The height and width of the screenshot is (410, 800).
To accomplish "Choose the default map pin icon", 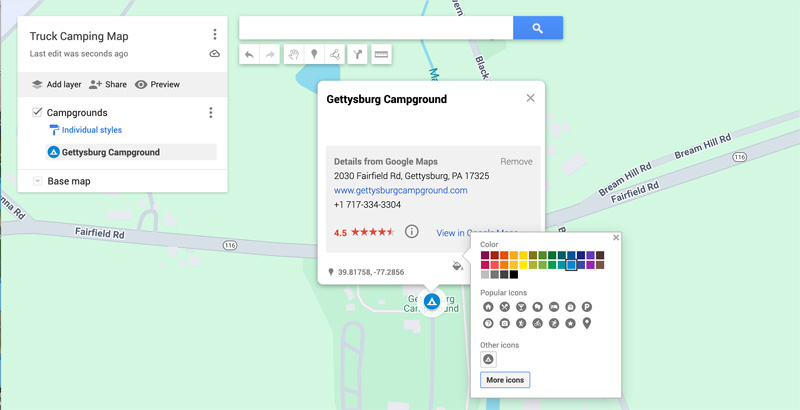I will coord(587,323).
